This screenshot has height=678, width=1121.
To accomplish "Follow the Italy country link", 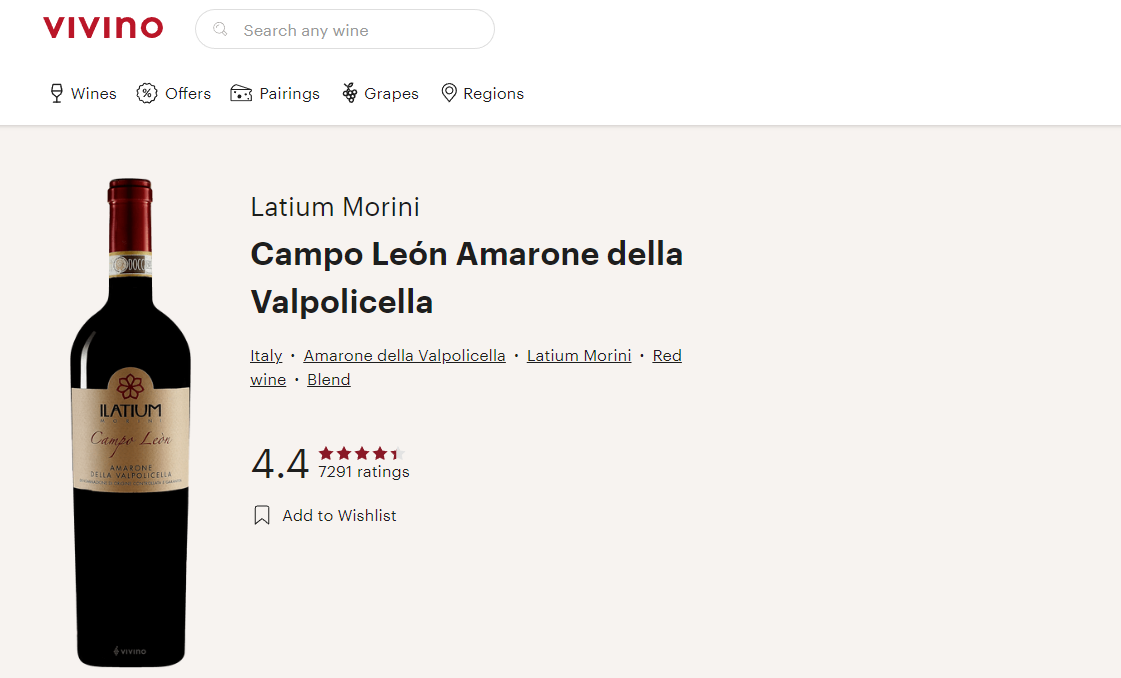I will tap(266, 356).
